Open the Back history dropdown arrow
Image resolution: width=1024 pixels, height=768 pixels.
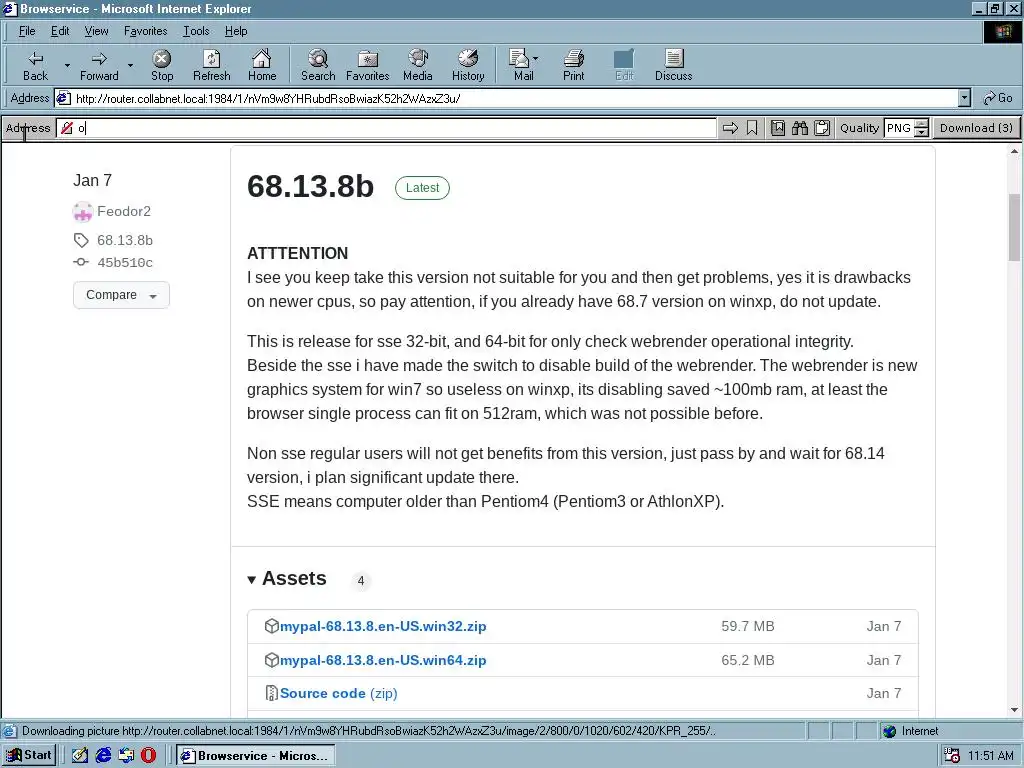(67, 65)
